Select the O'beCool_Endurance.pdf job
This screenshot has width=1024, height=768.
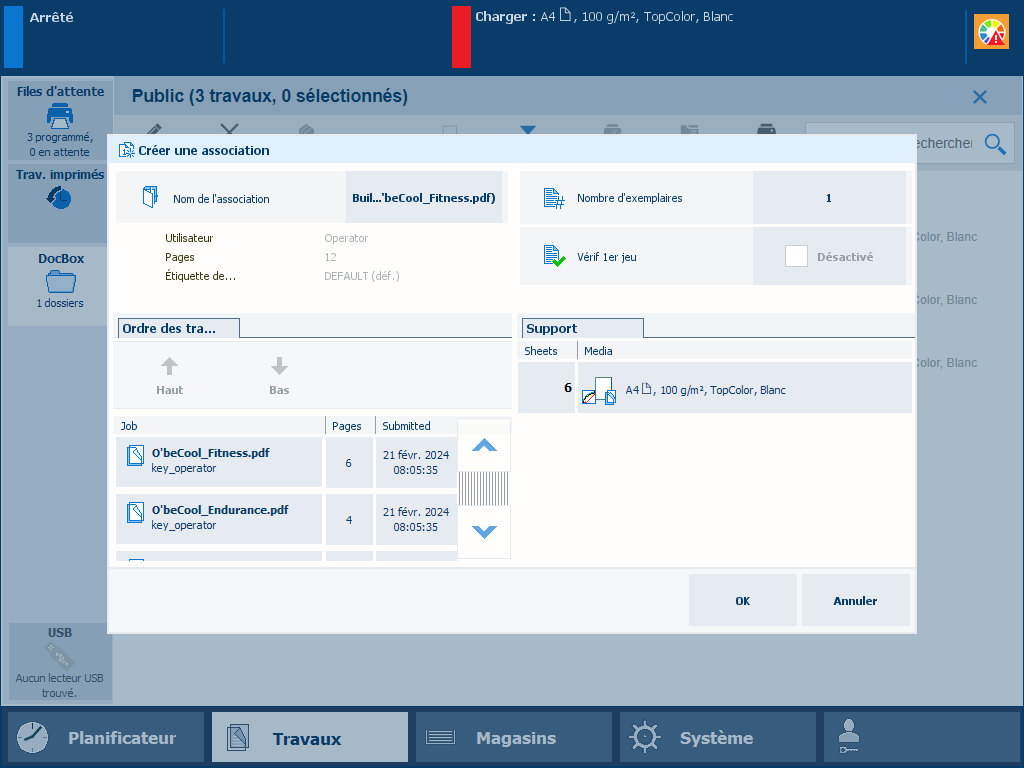tap(219, 517)
